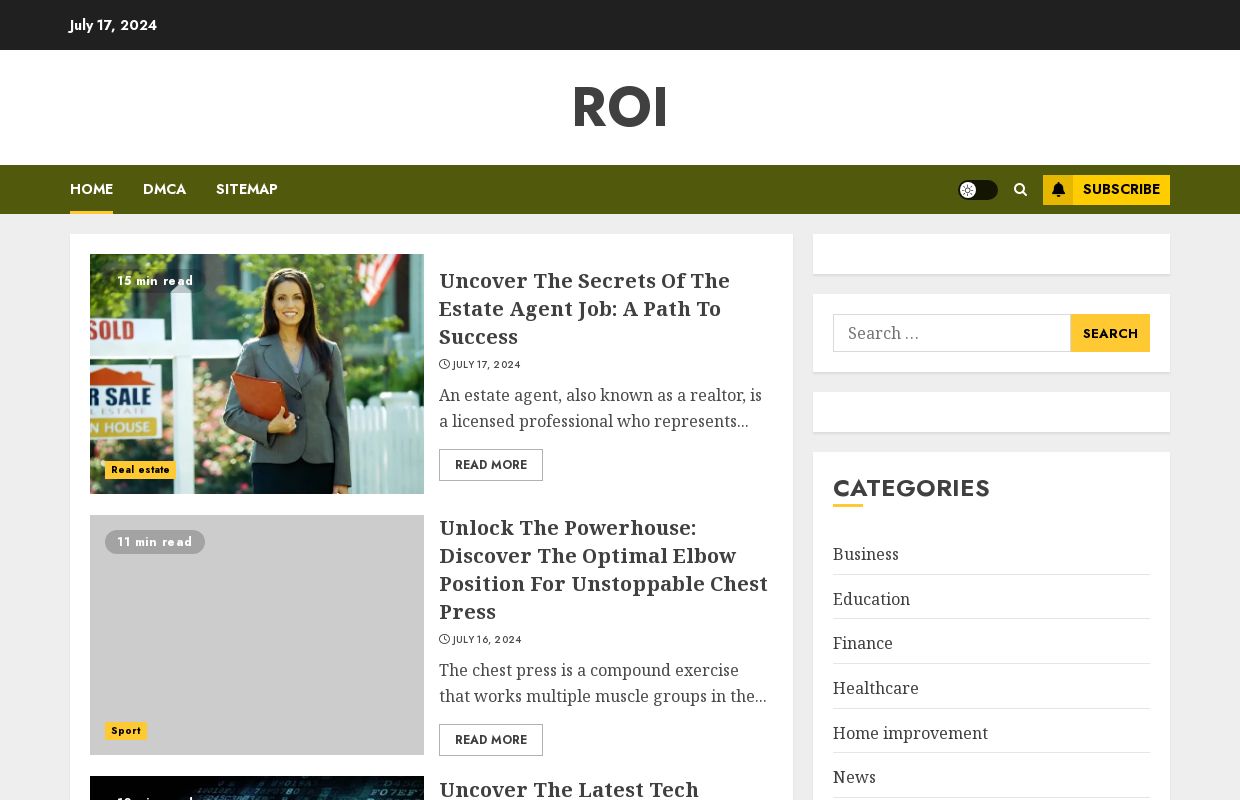Click inside the Search field in the sidebar

click(952, 333)
